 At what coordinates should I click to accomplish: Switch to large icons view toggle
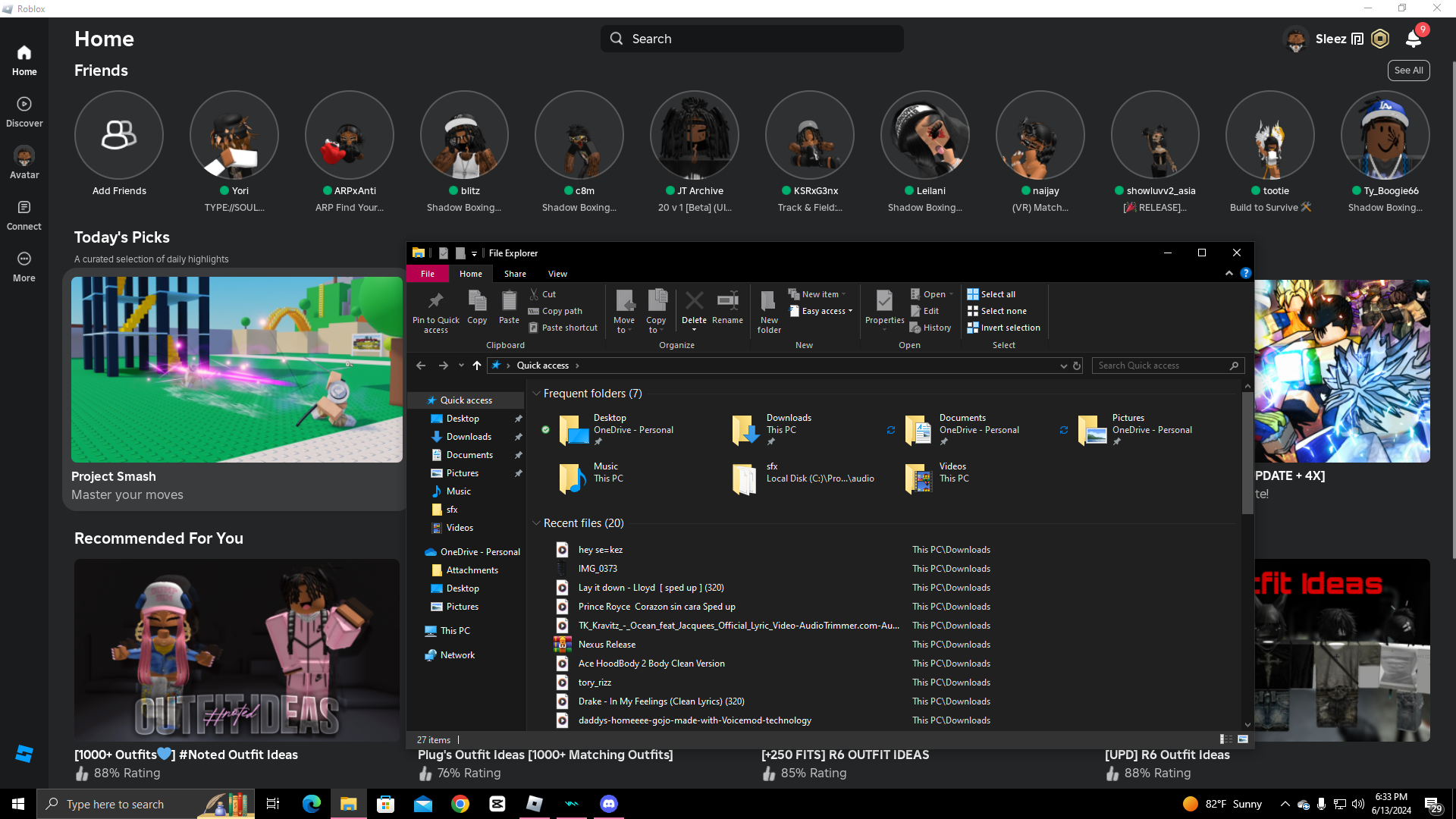1243,739
